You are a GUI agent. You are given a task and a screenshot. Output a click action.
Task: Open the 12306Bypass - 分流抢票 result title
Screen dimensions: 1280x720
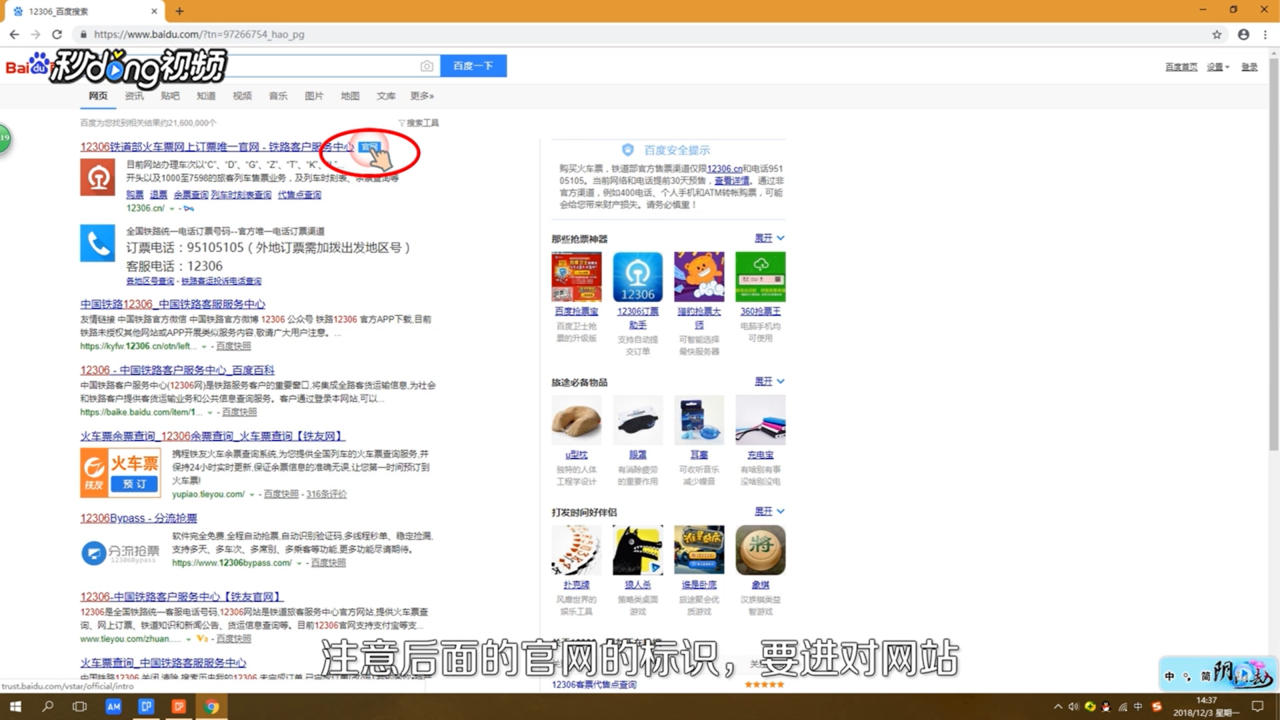[139, 518]
